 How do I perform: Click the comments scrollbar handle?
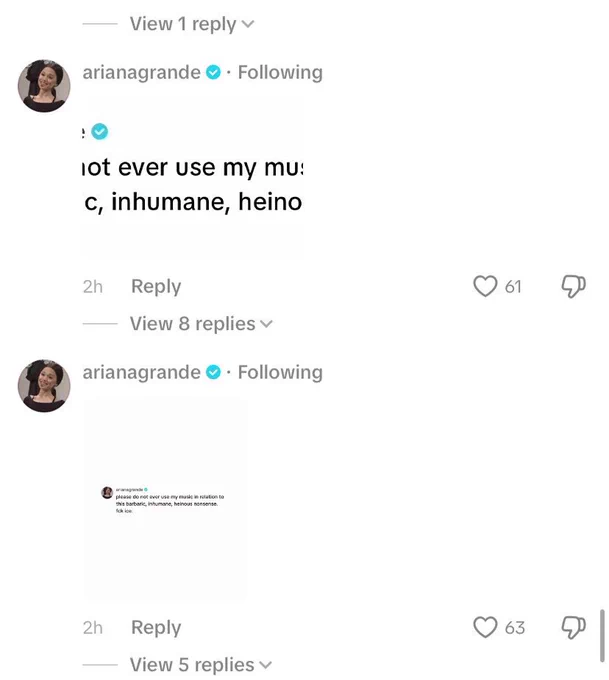pos(602,636)
